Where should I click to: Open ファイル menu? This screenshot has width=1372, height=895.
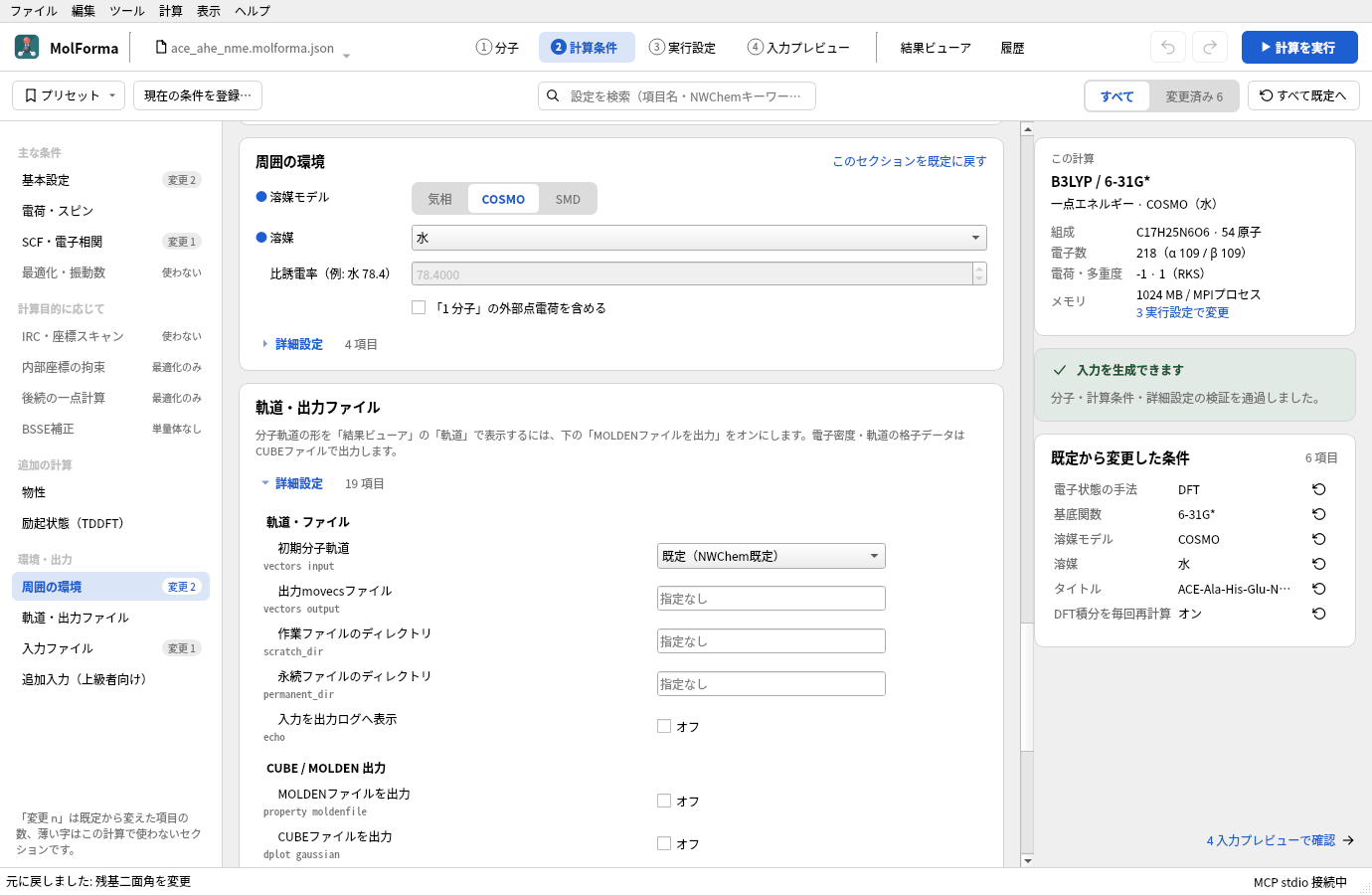click(34, 11)
